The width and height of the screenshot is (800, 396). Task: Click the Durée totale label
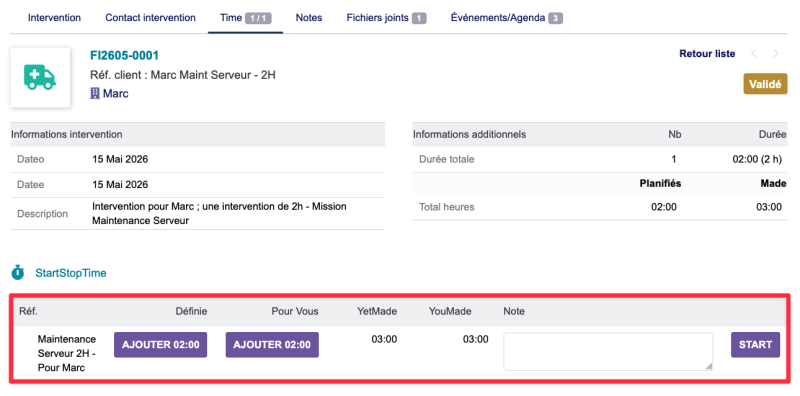pyautogui.click(x=446, y=159)
